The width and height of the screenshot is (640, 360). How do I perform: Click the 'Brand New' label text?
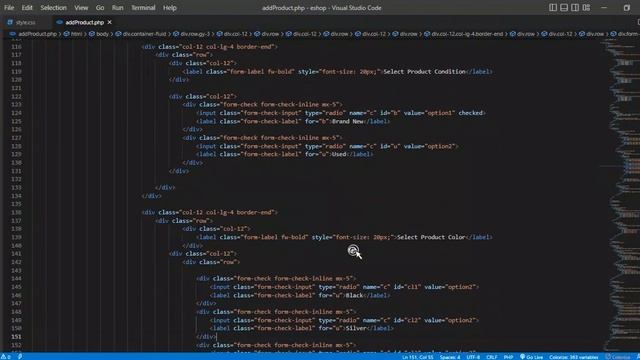click(348, 121)
